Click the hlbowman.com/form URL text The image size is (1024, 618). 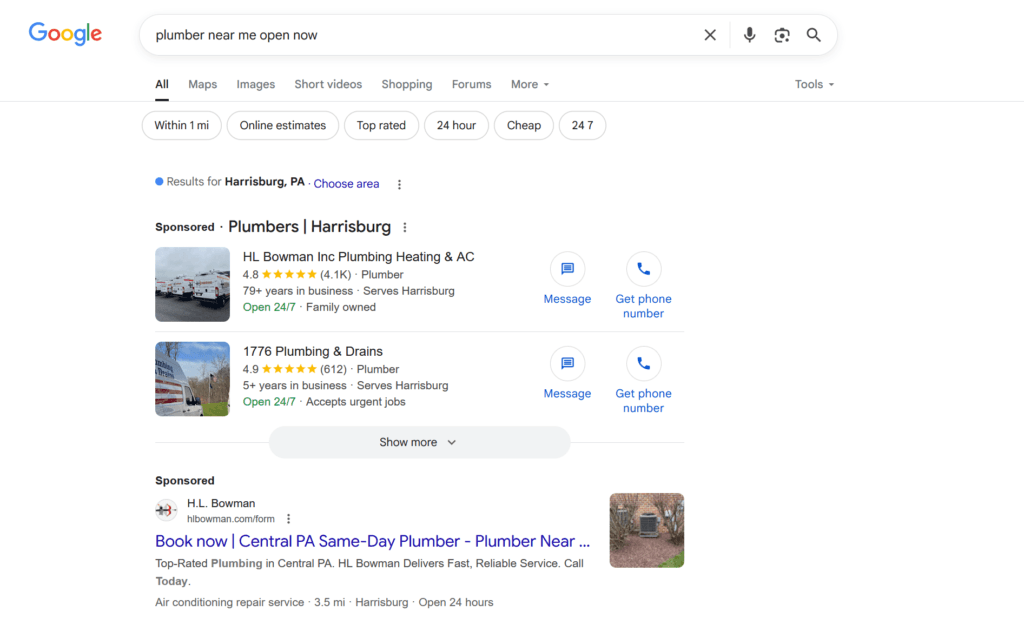231,519
